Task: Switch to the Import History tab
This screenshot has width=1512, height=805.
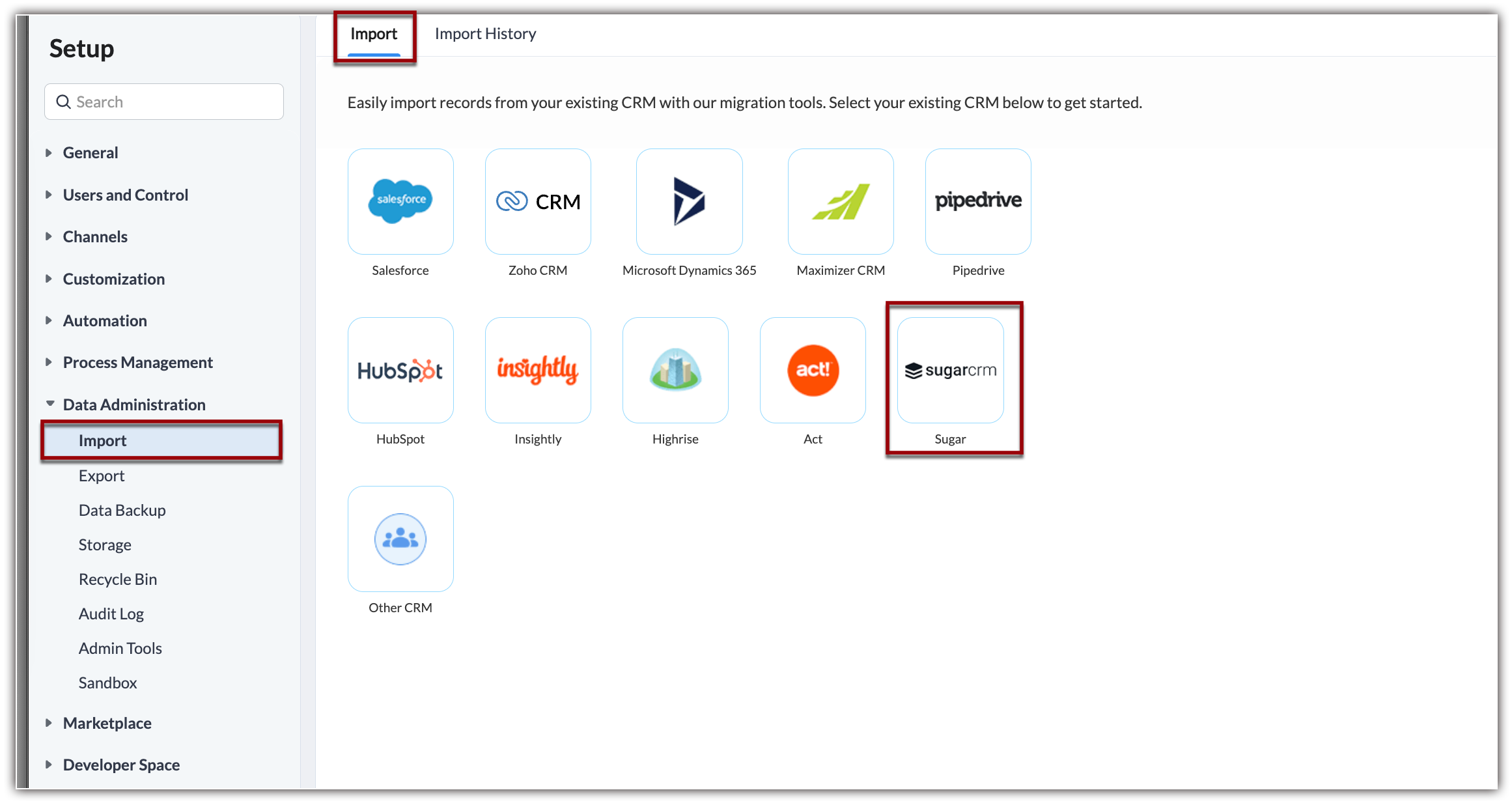Action: tap(485, 34)
